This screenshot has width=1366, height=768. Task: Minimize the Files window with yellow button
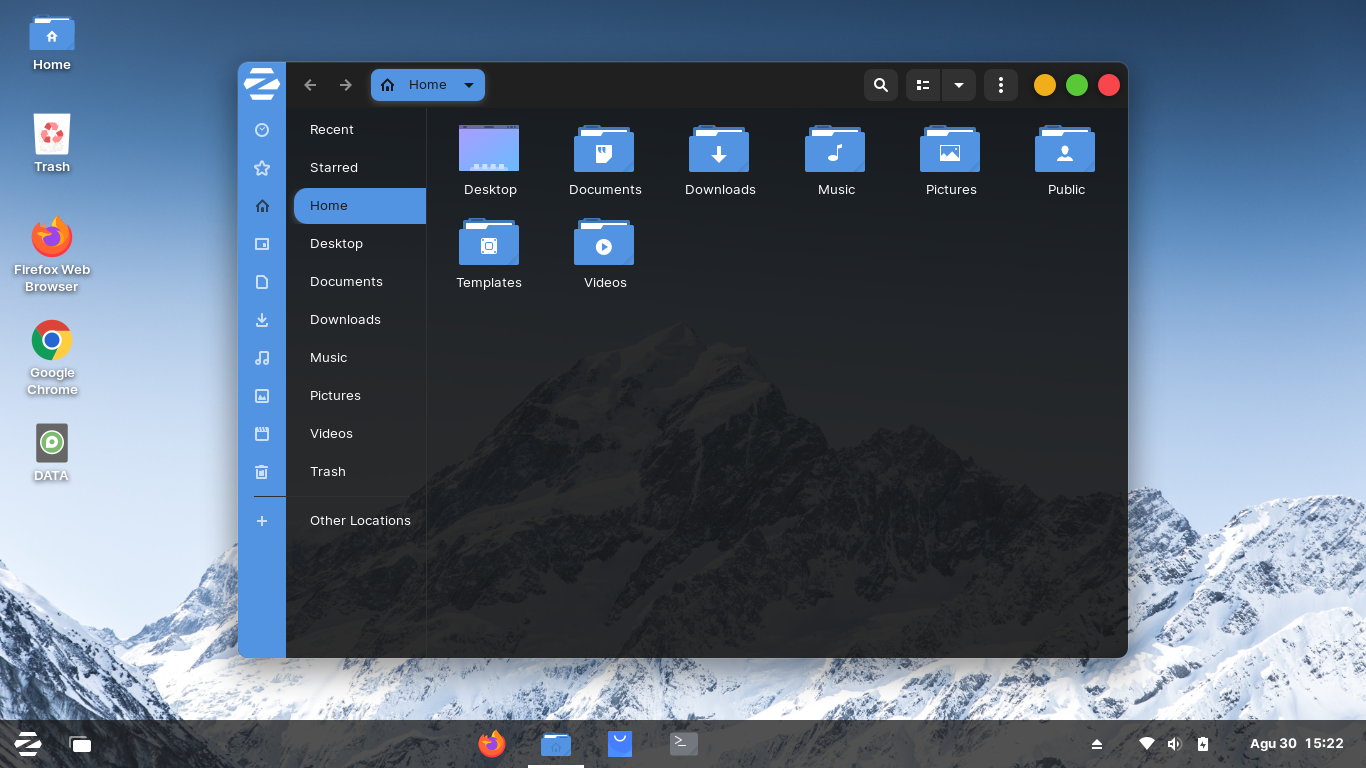point(1045,85)
